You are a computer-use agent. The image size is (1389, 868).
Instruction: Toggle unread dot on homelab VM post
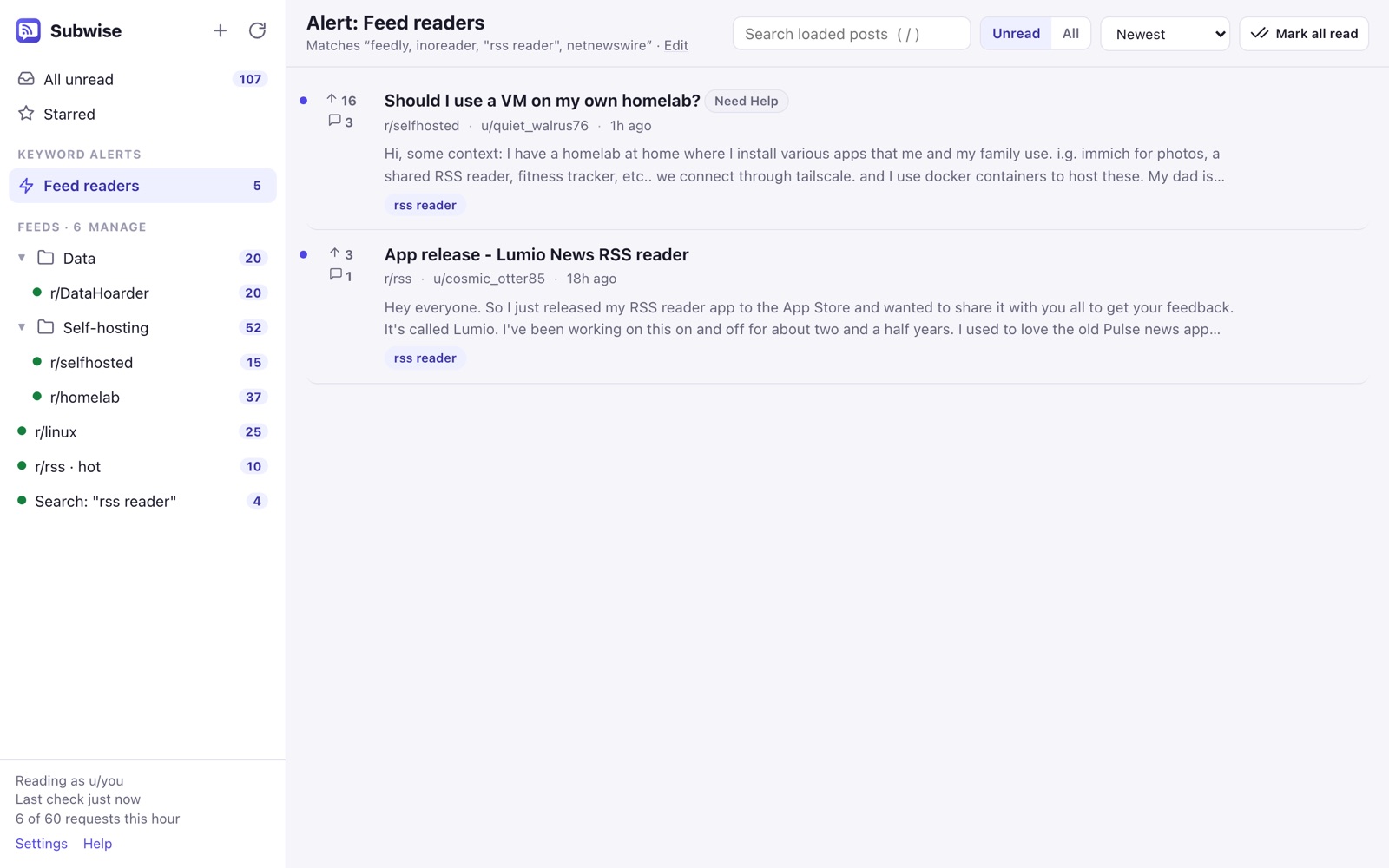[303, 101]
